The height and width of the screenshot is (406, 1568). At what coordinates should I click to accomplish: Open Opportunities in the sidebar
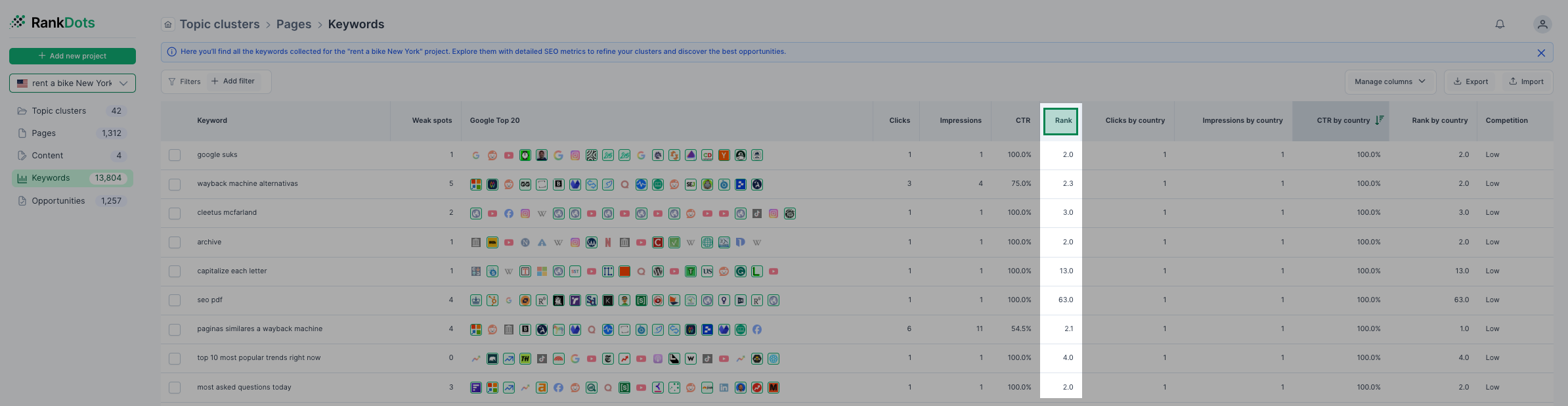(x=72, y=201)
